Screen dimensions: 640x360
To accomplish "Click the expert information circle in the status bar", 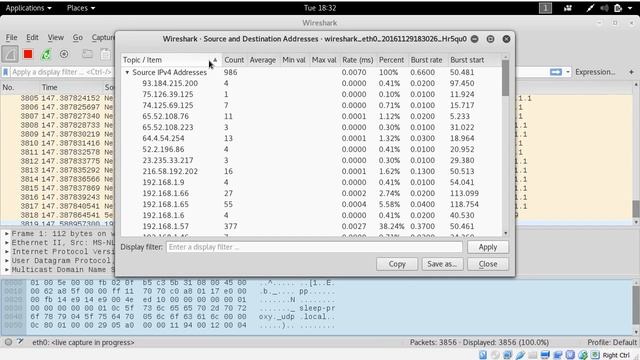I will [x=8, y=342].
